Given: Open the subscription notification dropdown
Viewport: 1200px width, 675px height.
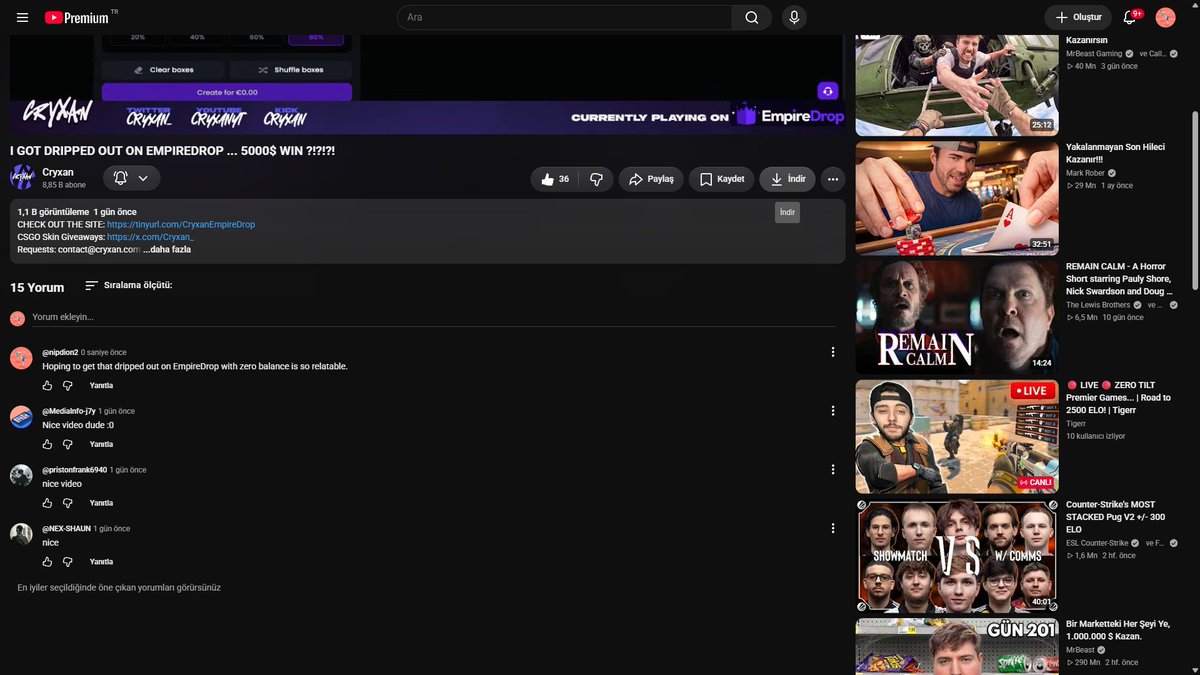Looking at the screenshot, I should click(x=131, y=178).
